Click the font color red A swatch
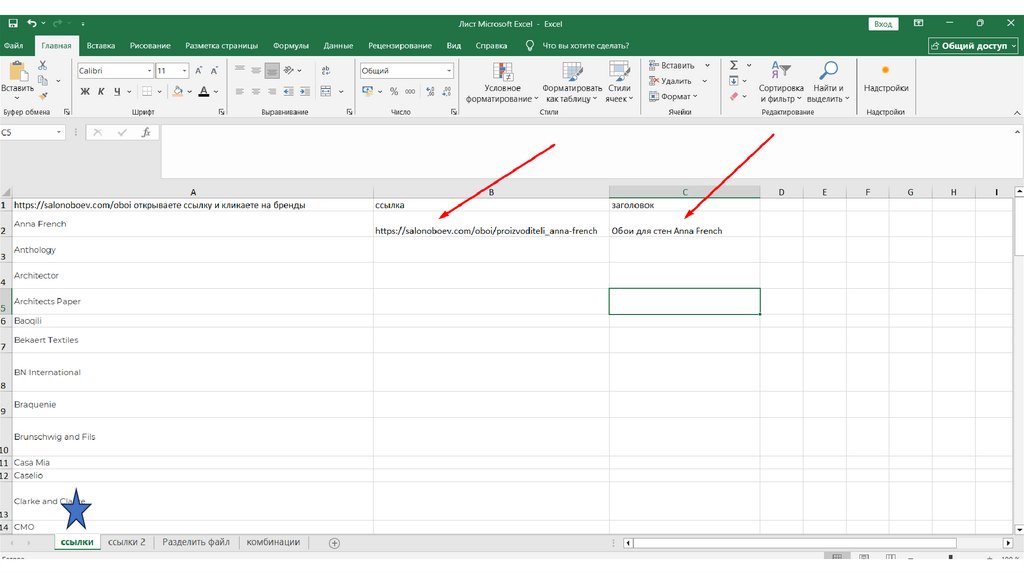Viewport: 1024px width, 574px height. pyautogui.click(x=203, y=91)
